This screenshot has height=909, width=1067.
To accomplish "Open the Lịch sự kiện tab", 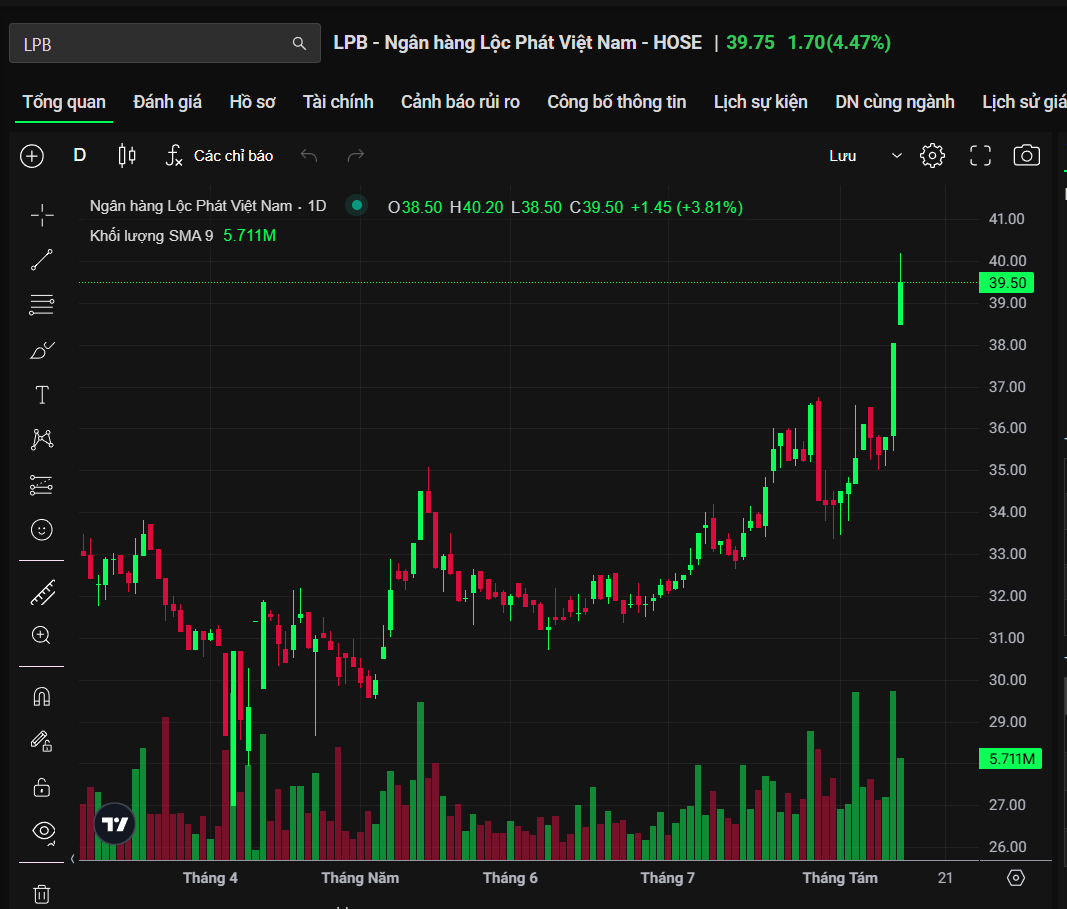I will point(761,102).
